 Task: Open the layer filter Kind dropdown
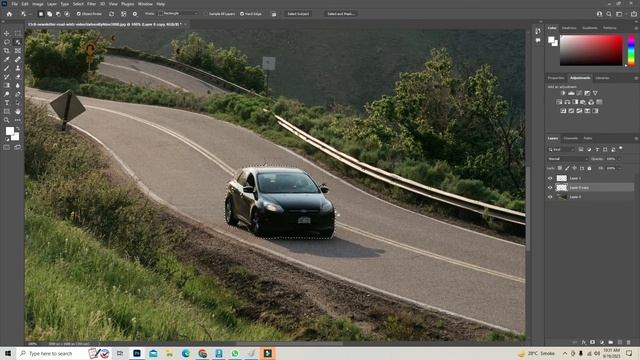pos(561,149)
